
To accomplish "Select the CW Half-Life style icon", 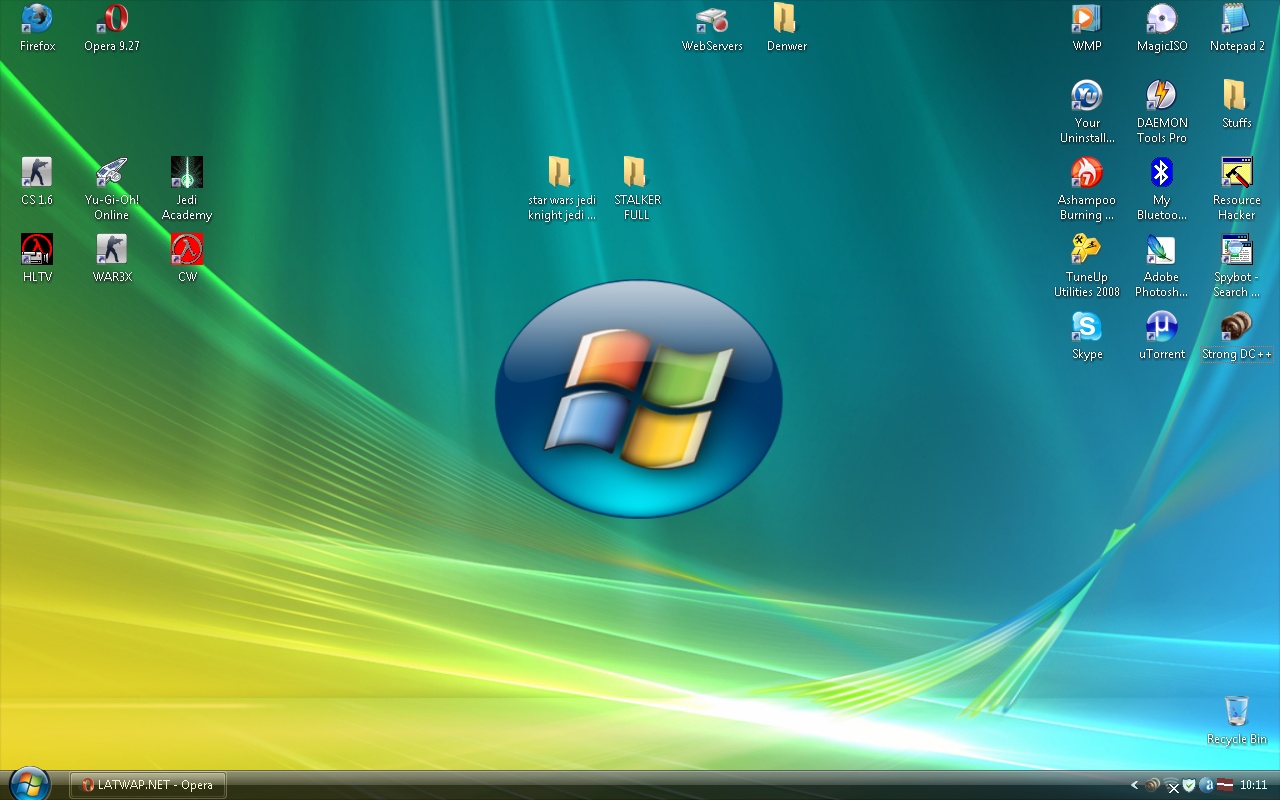I will click(x=187, y=258).
